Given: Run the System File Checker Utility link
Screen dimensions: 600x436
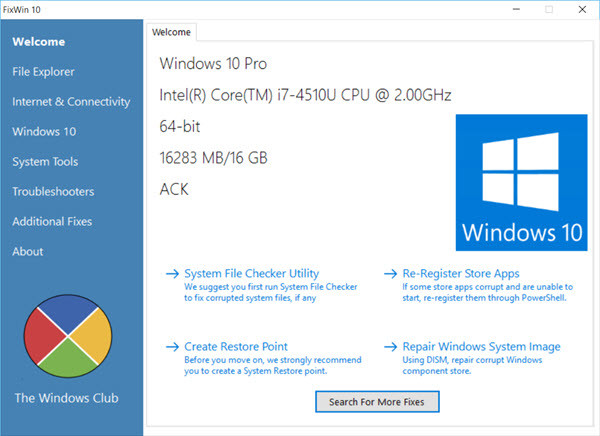Looking at the screenshot, I should tap(251, 273).
